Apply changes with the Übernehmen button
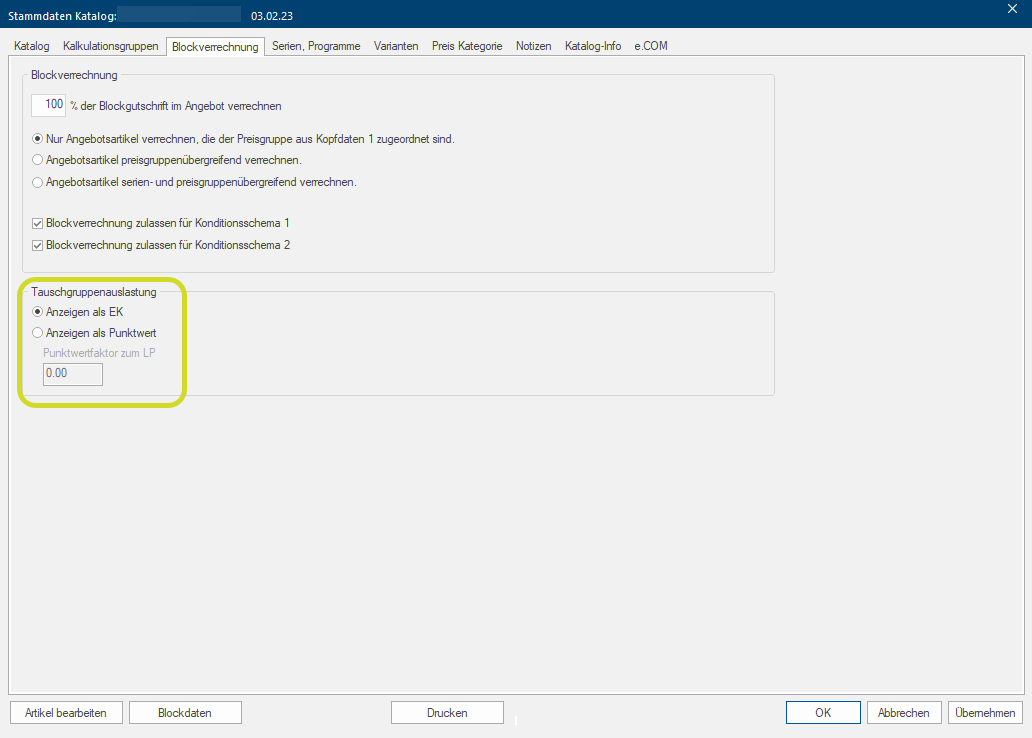The image size is (1032, 738). (985, 713)
